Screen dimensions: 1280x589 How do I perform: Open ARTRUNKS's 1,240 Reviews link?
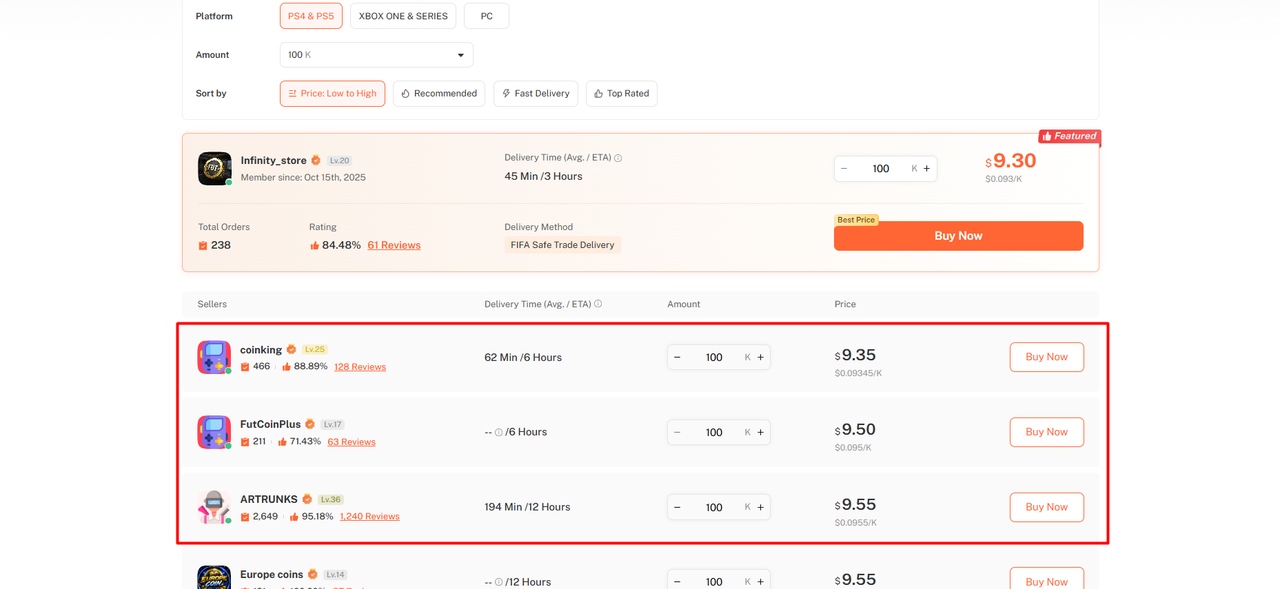pyautogui.click(x=369, y=517)
